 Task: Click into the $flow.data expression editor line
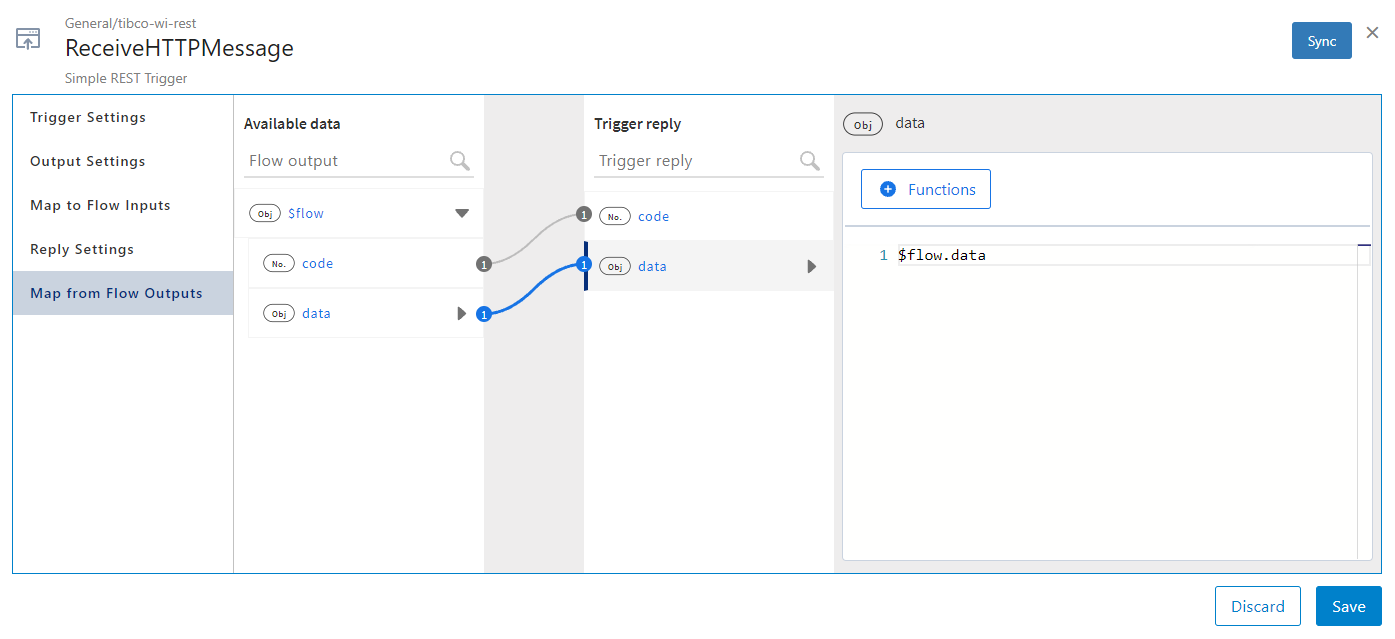tap(1100, 256)
